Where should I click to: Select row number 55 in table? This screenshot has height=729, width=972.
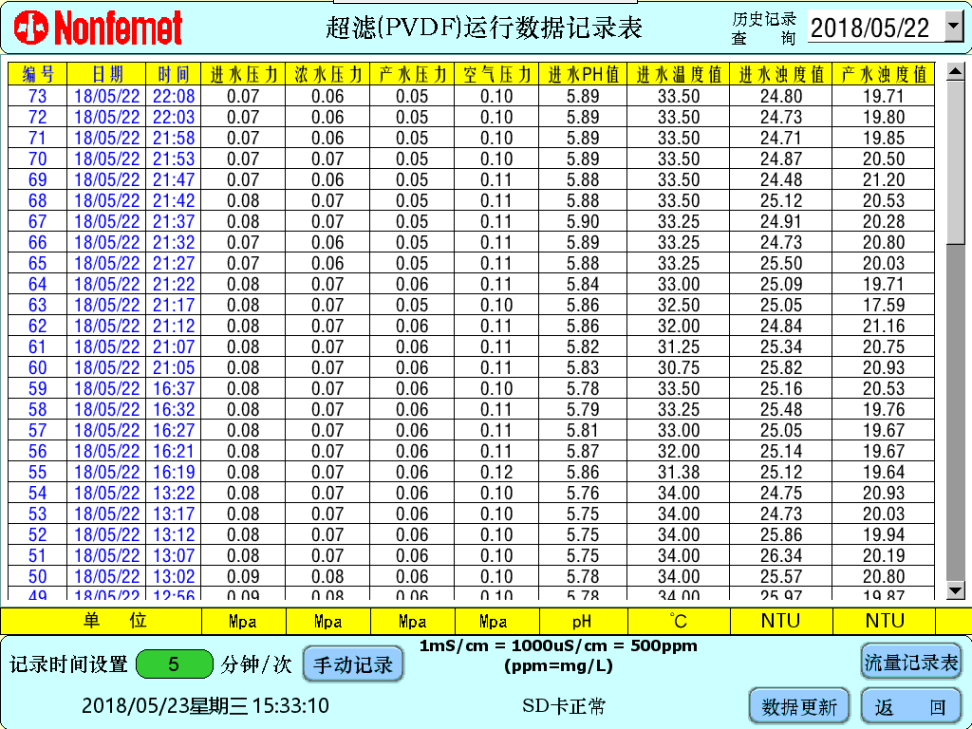click(x=37, y=473)
